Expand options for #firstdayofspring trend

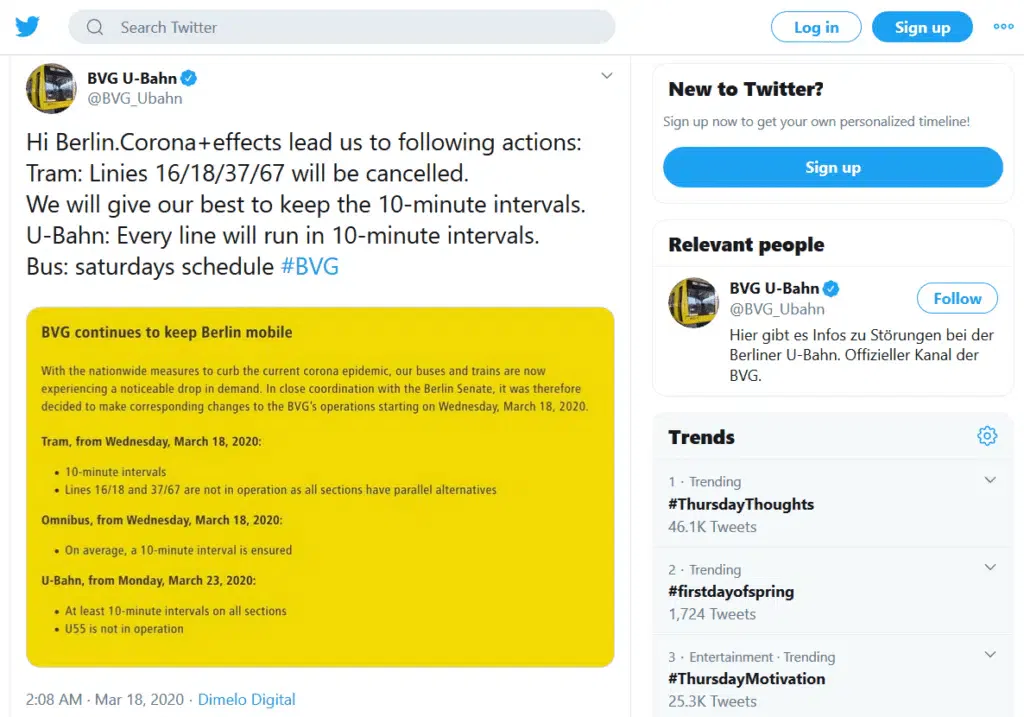click(990, 567)
